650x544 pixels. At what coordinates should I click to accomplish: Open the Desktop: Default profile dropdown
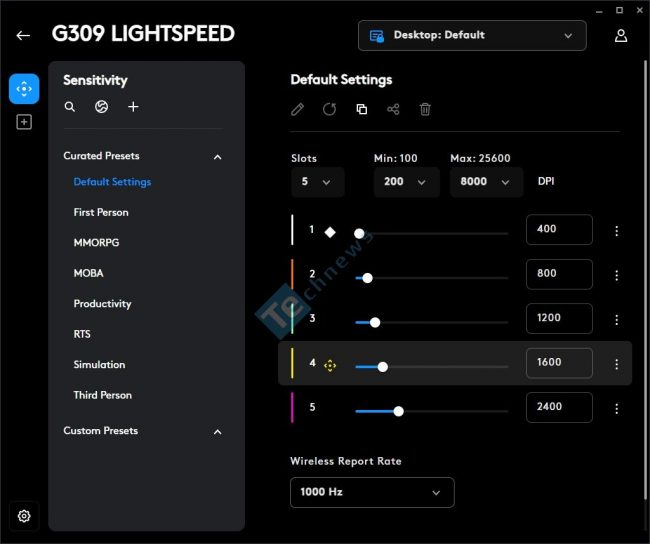472,36
